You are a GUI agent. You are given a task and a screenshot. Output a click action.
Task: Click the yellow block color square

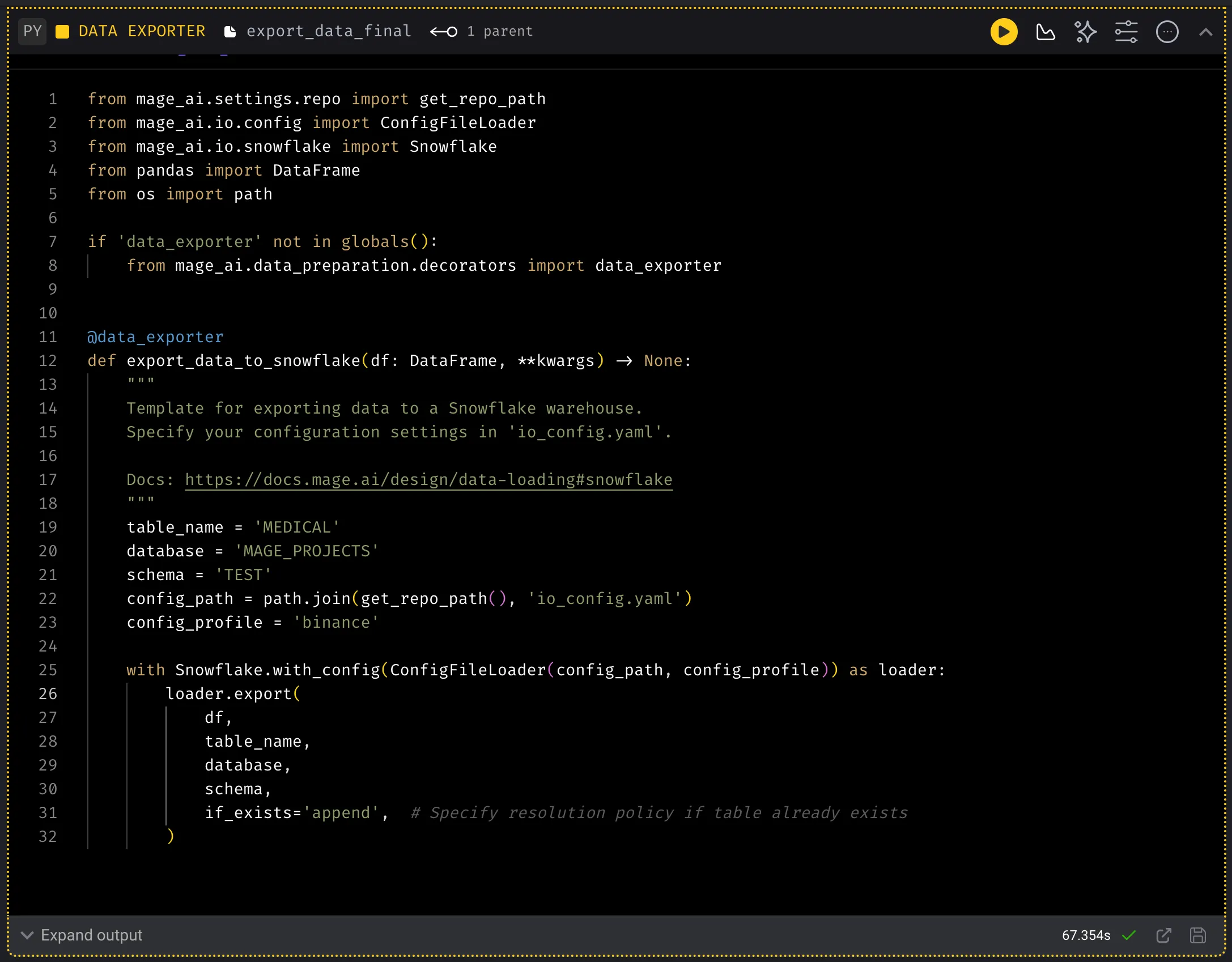coord(62,32)
